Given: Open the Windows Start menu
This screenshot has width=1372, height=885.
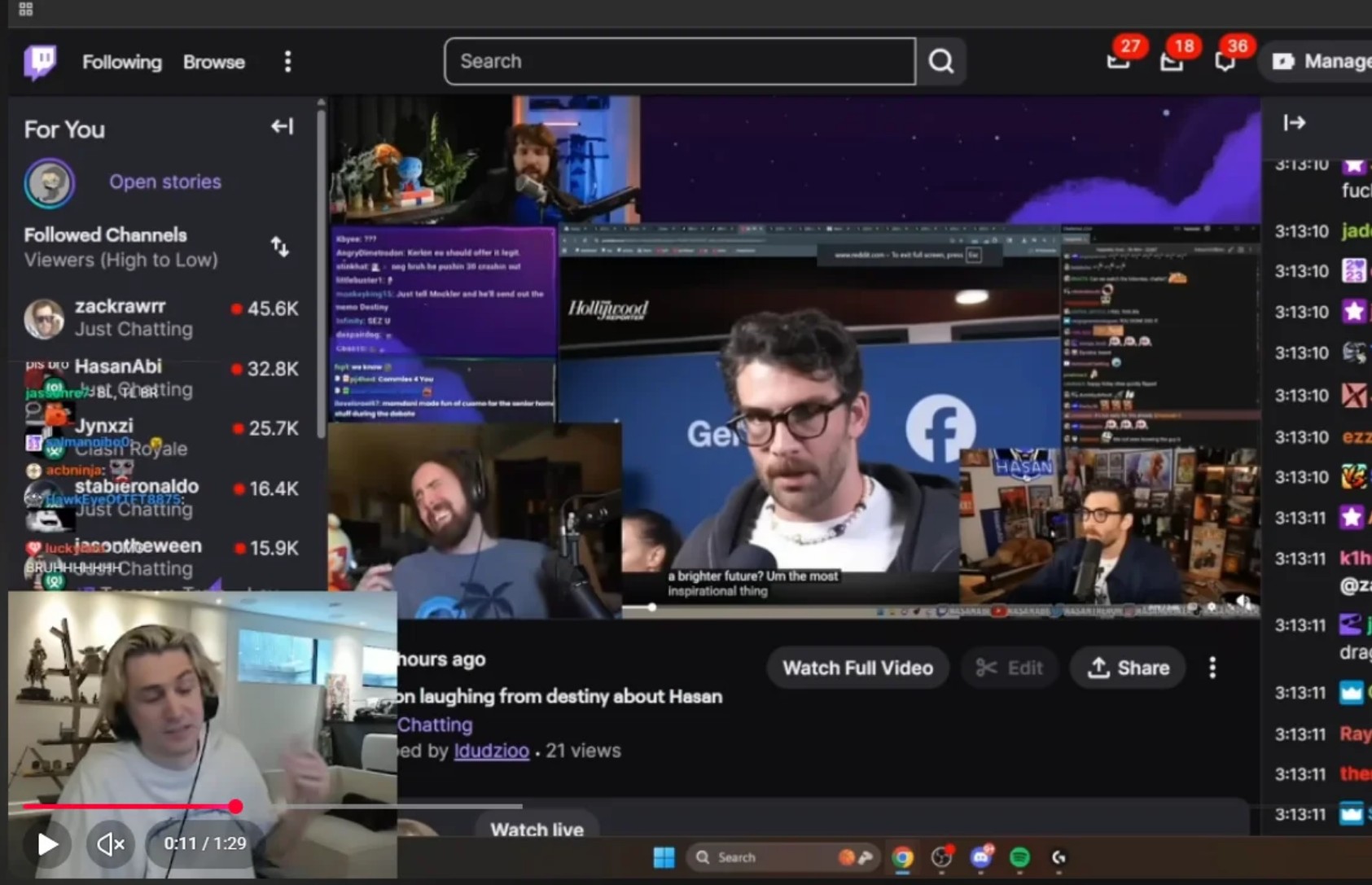Looking at the screenshot, I should (x=664, y=857).
